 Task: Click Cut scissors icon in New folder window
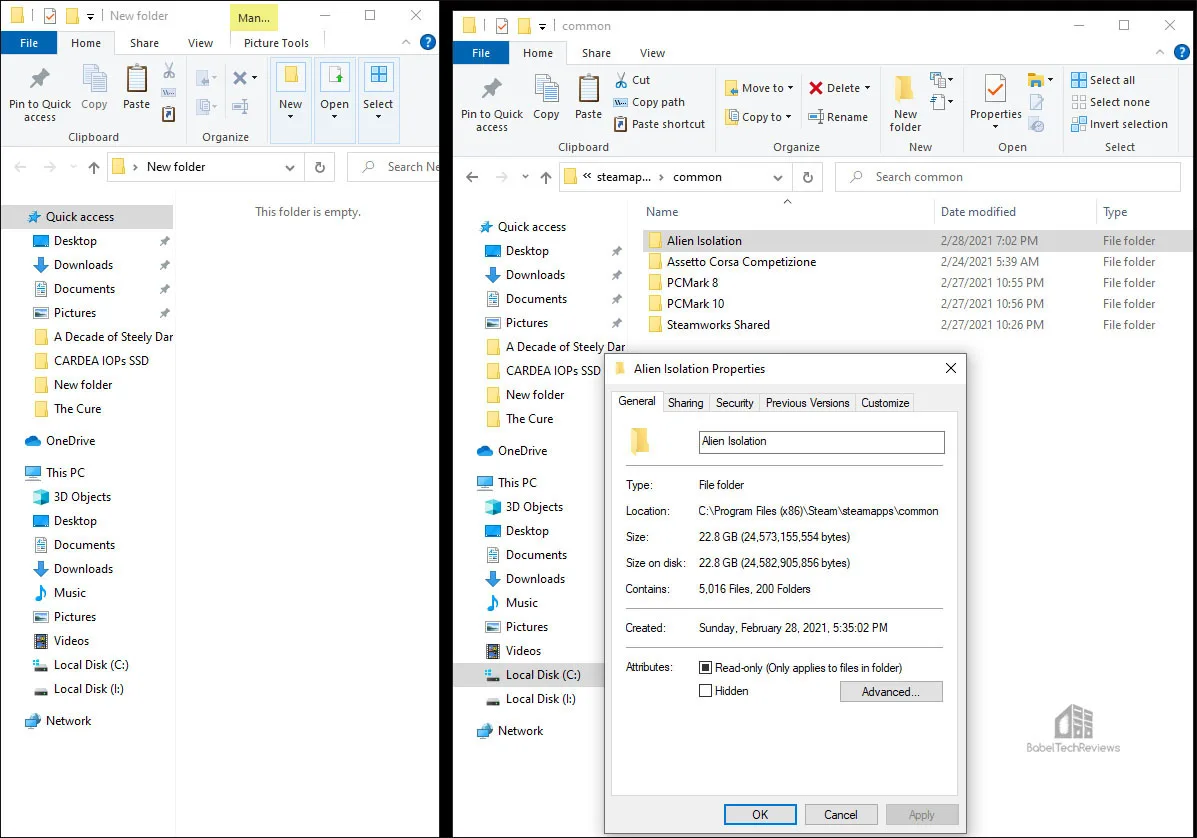pos(169,71)
